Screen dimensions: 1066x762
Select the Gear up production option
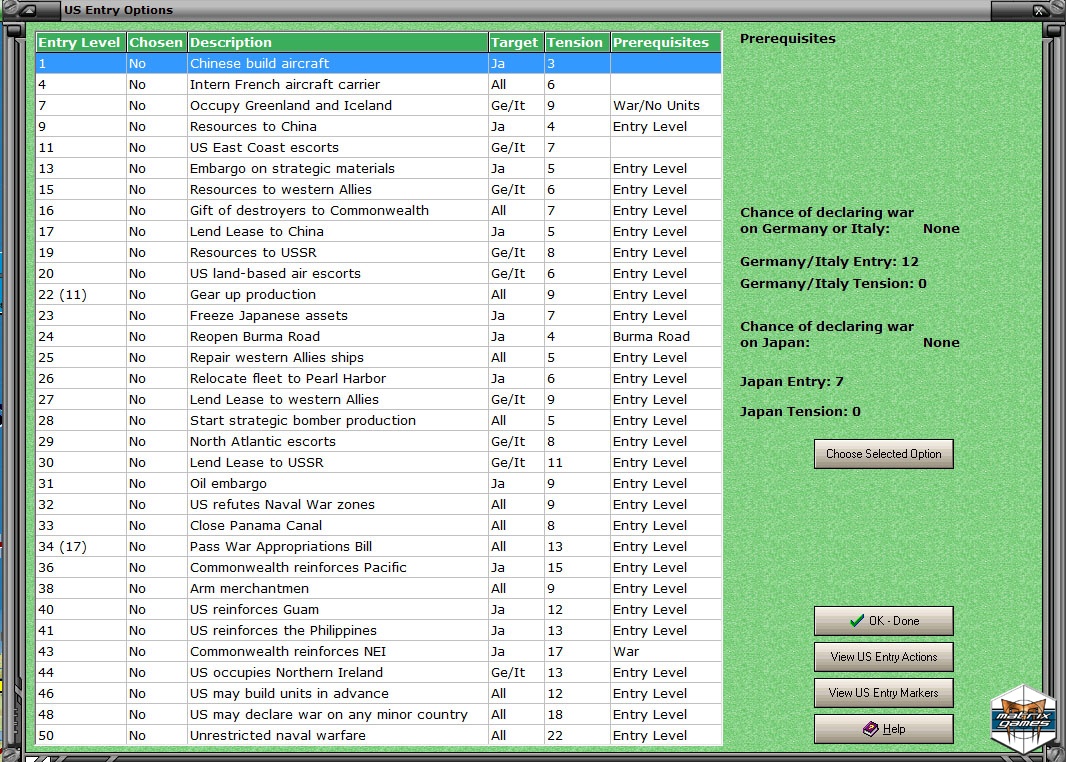(379, 294)
